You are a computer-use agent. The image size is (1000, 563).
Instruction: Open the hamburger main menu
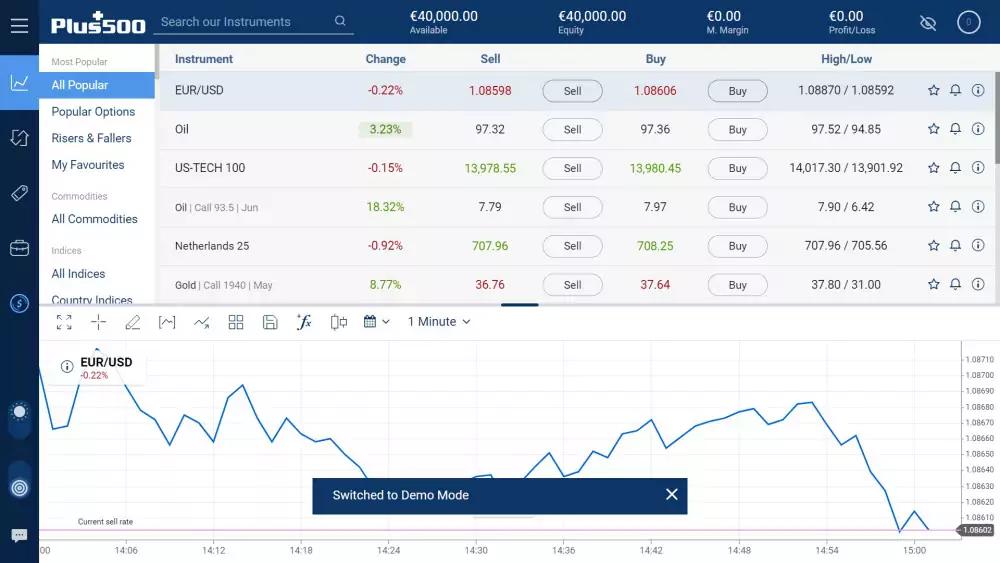click(x=19, y=26)
